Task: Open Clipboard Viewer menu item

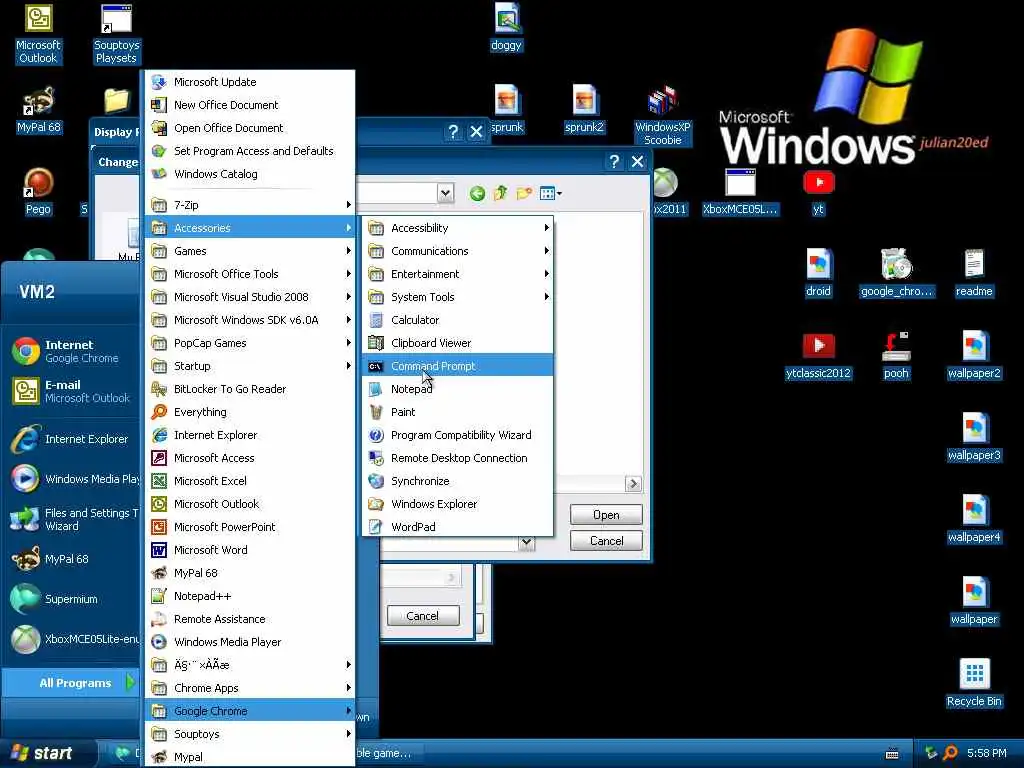Action: pos(457,343)
